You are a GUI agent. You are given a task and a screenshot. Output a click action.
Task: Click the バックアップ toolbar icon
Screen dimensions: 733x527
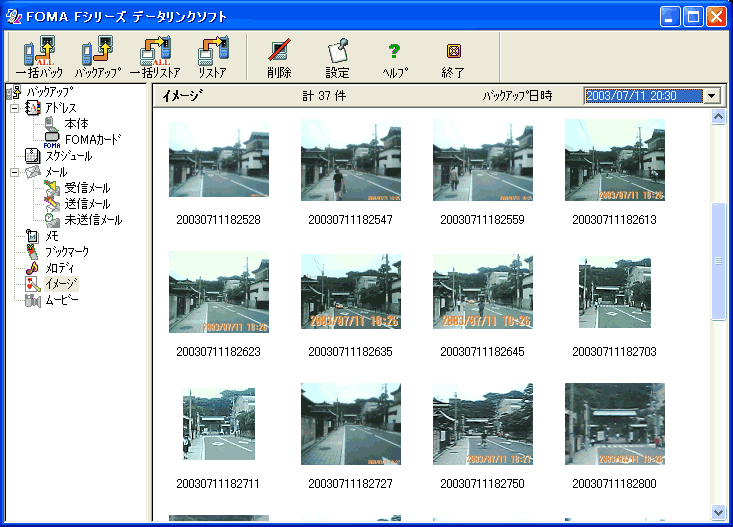(97, 56)
